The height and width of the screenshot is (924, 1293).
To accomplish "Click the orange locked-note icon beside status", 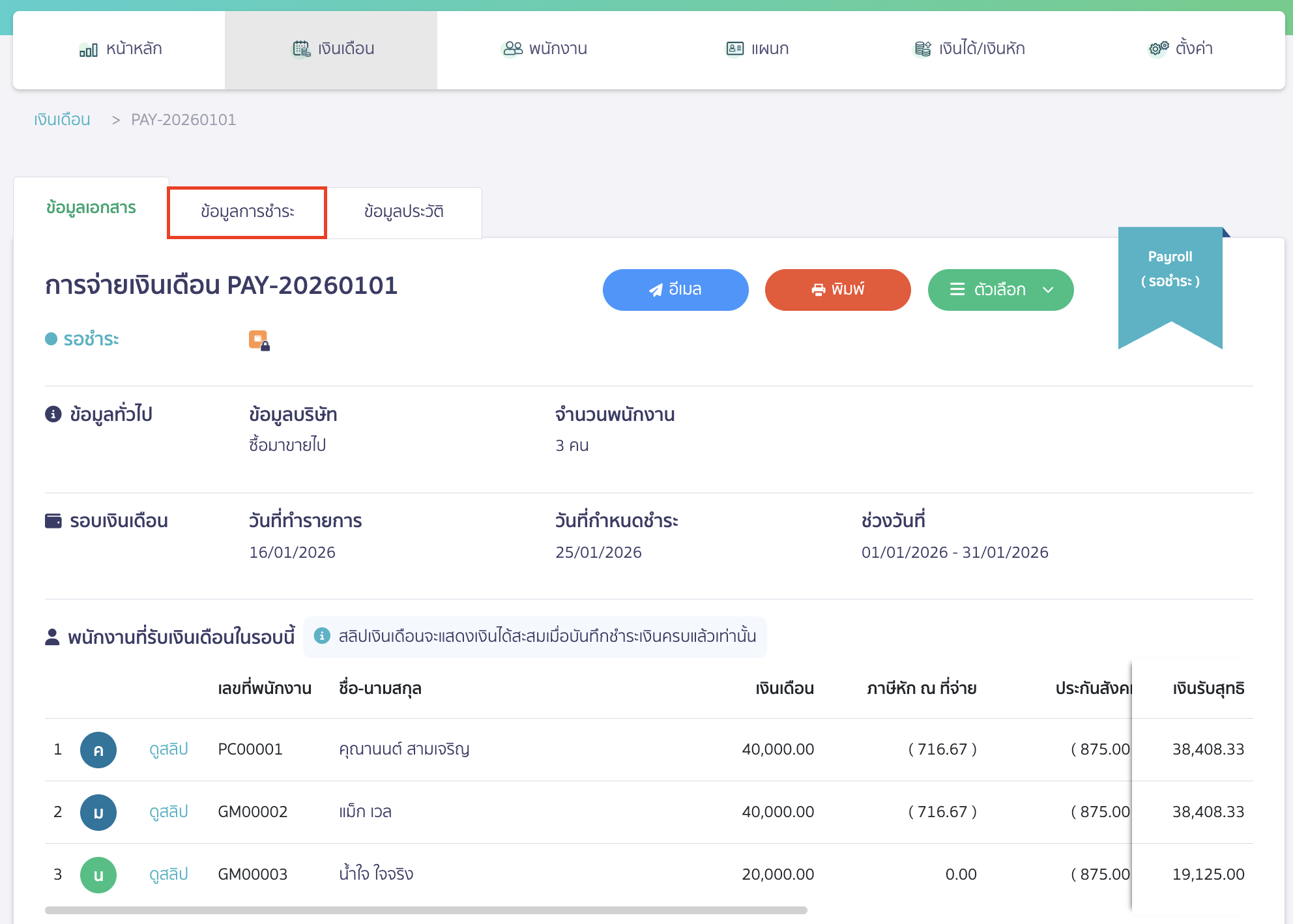I will point(259,340).
